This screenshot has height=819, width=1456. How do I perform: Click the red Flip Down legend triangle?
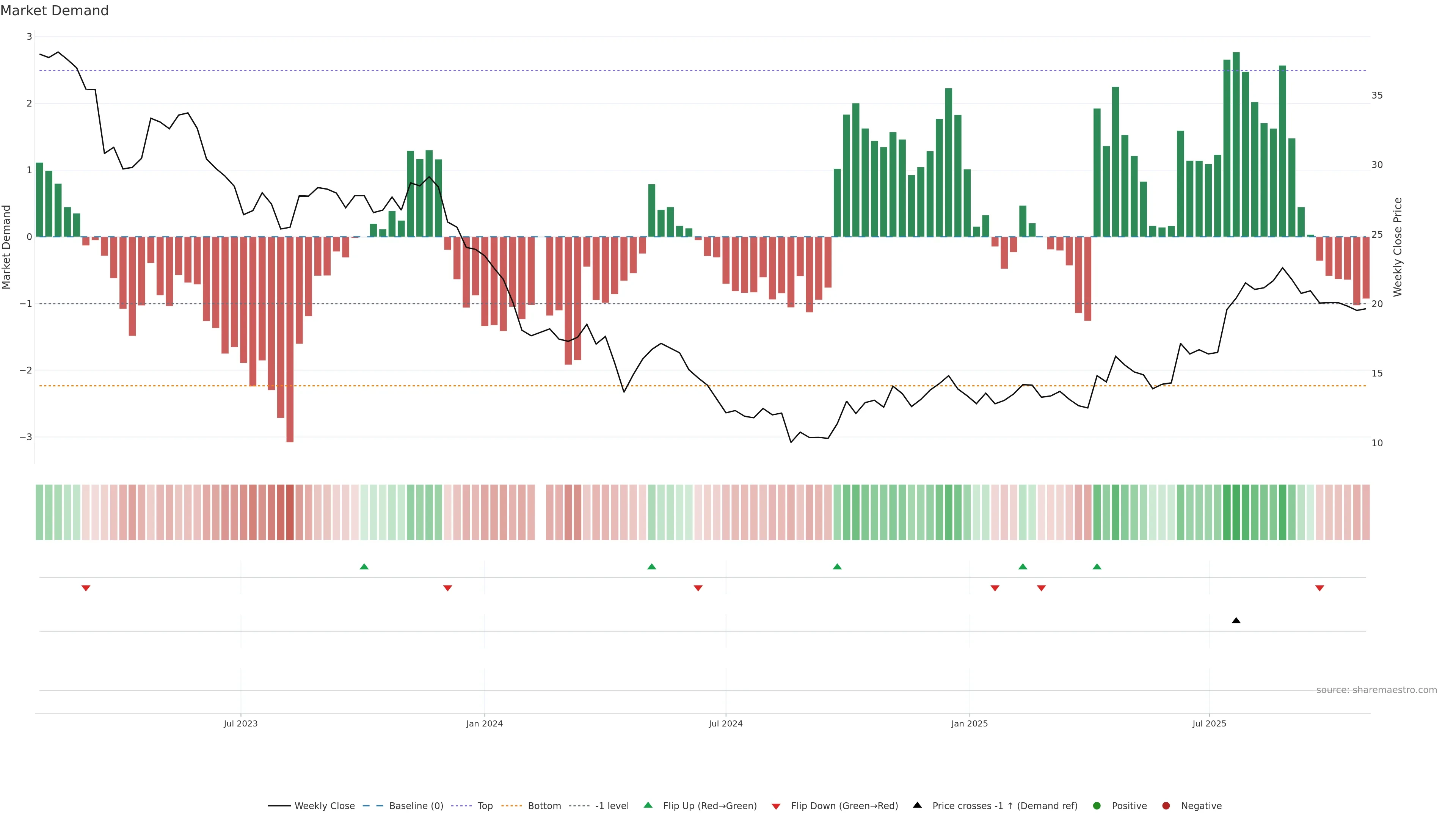pos(776,806)
